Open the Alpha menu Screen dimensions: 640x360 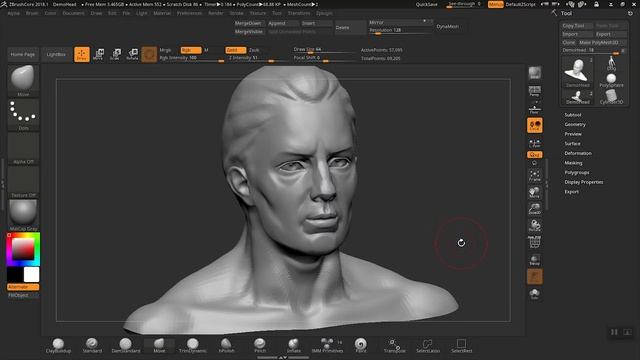coord(13,13)
